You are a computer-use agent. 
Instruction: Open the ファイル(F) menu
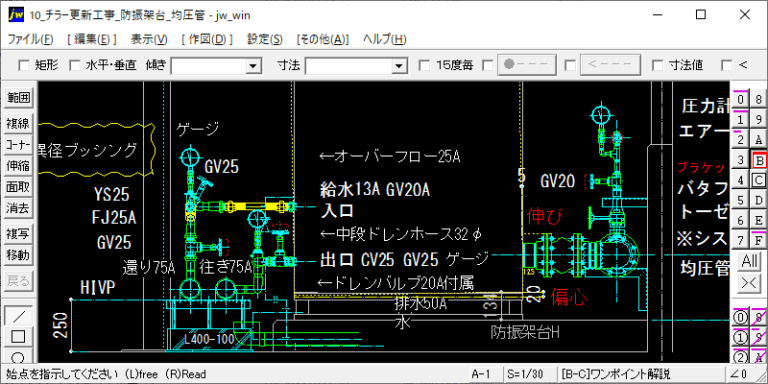pyautogui.click(x=30, y=40)
